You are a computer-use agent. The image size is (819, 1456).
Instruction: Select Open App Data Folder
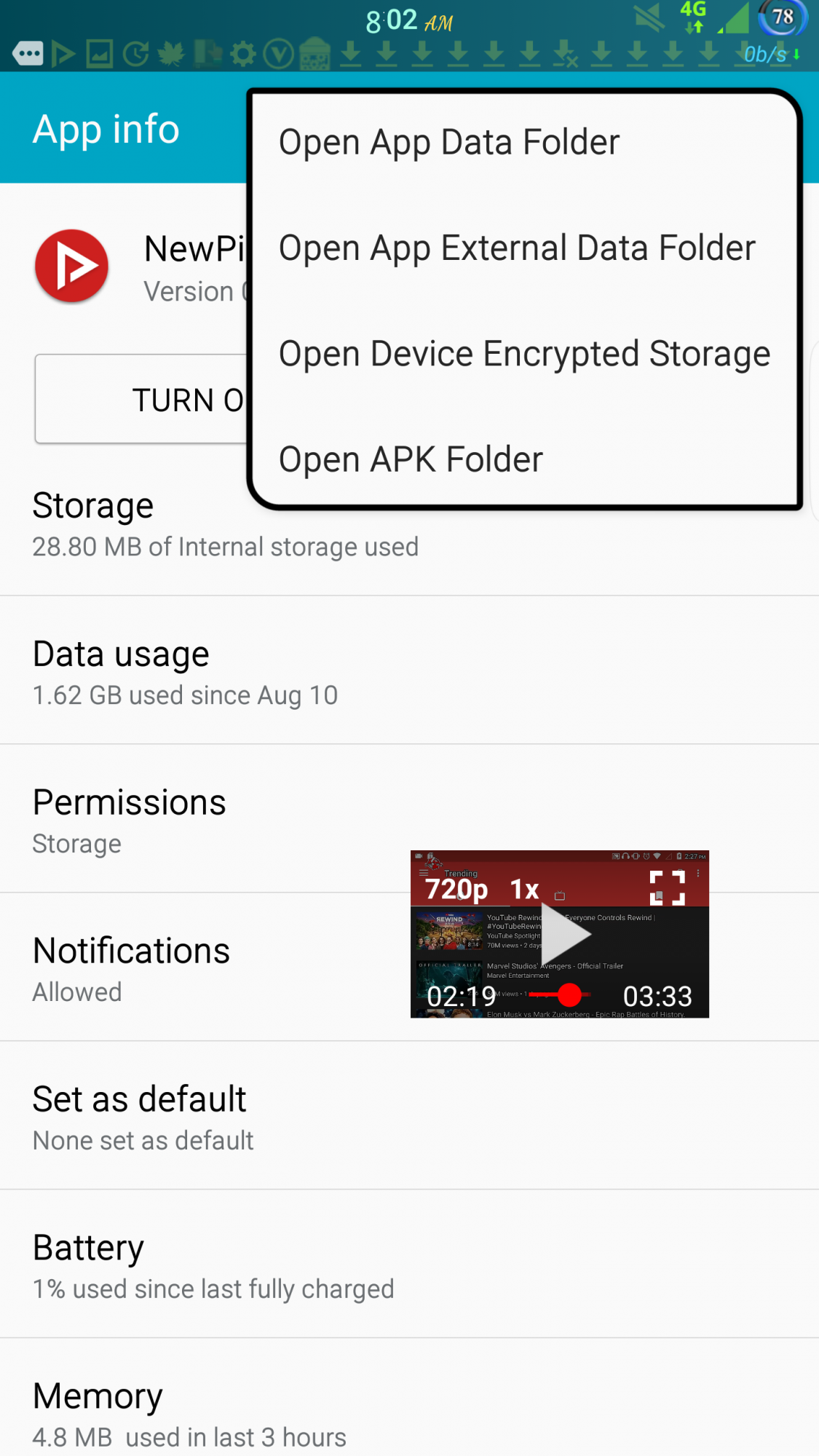(x=449, y=142)
